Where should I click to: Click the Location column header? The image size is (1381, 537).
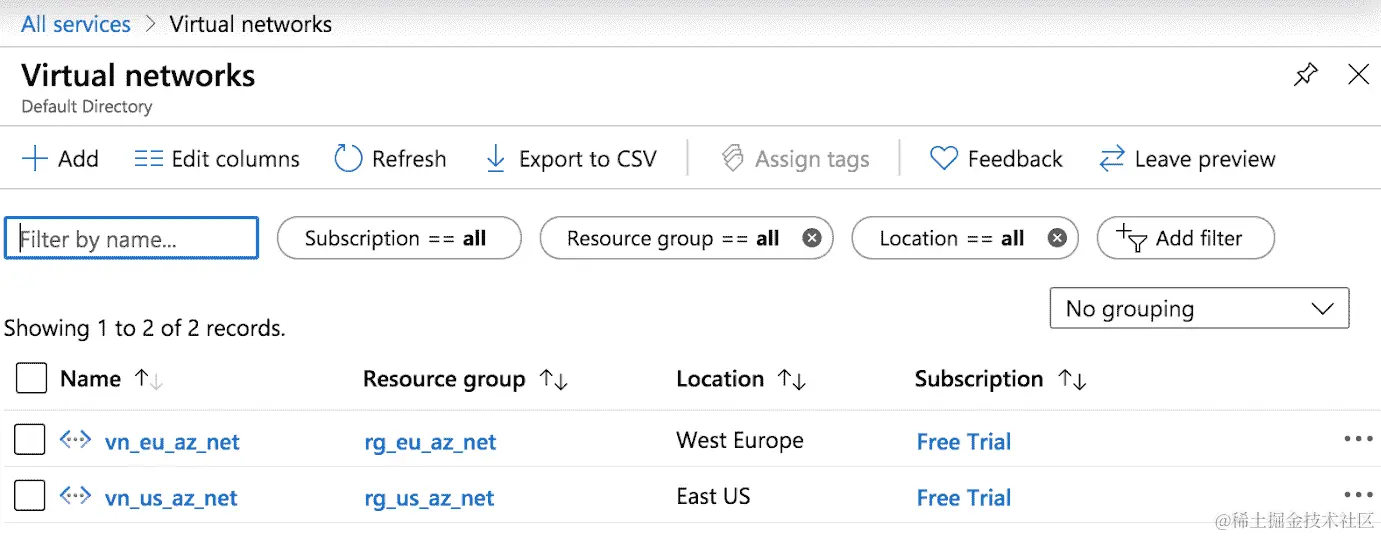[720, 379]
